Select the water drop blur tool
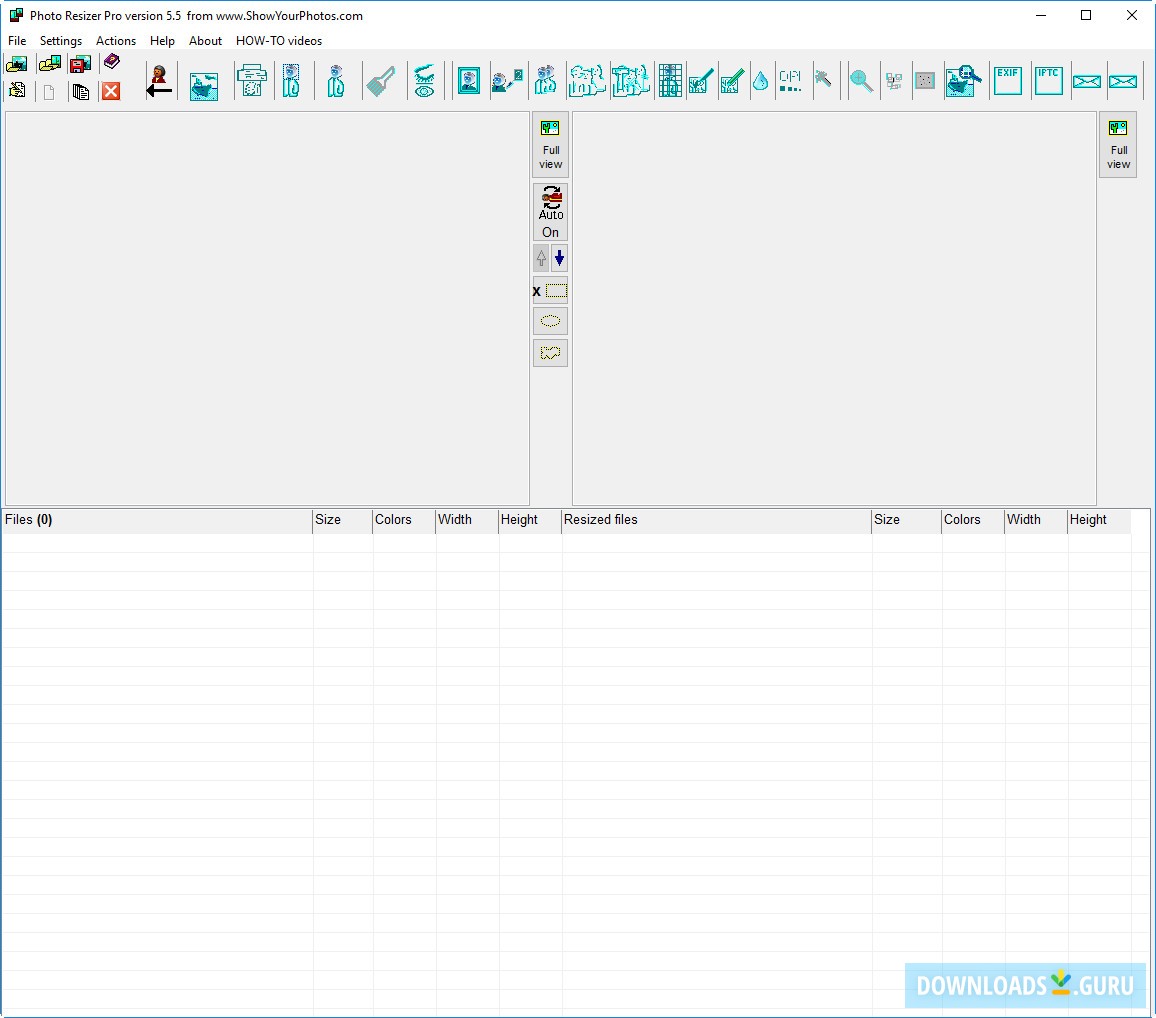Screen dimensions: 1156x1018 pyautogui.click(x=760, y=81)
